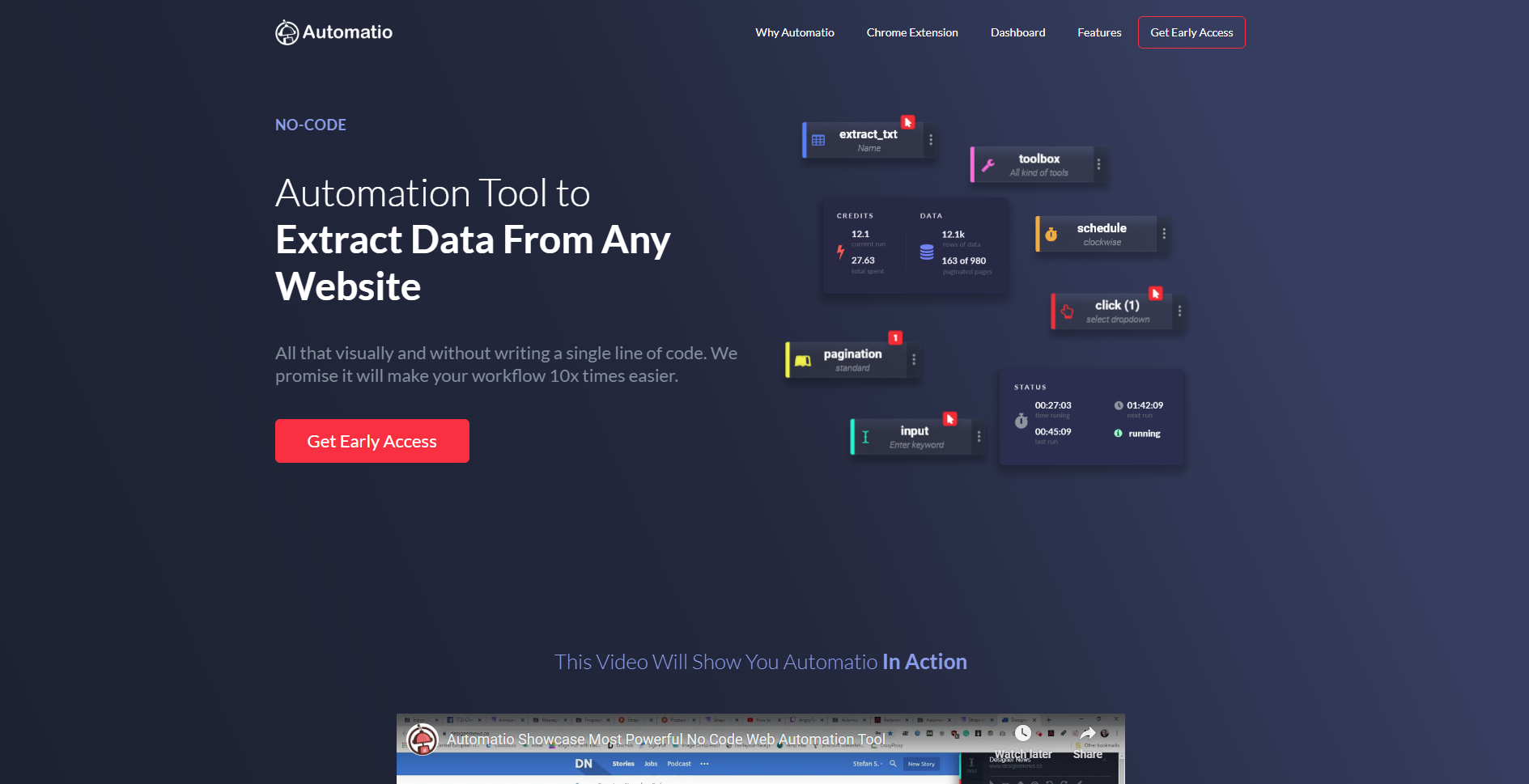Click the red Get Early Access hero button
This screenshot has width=1529, height=784.
click(x=372, y=441)
